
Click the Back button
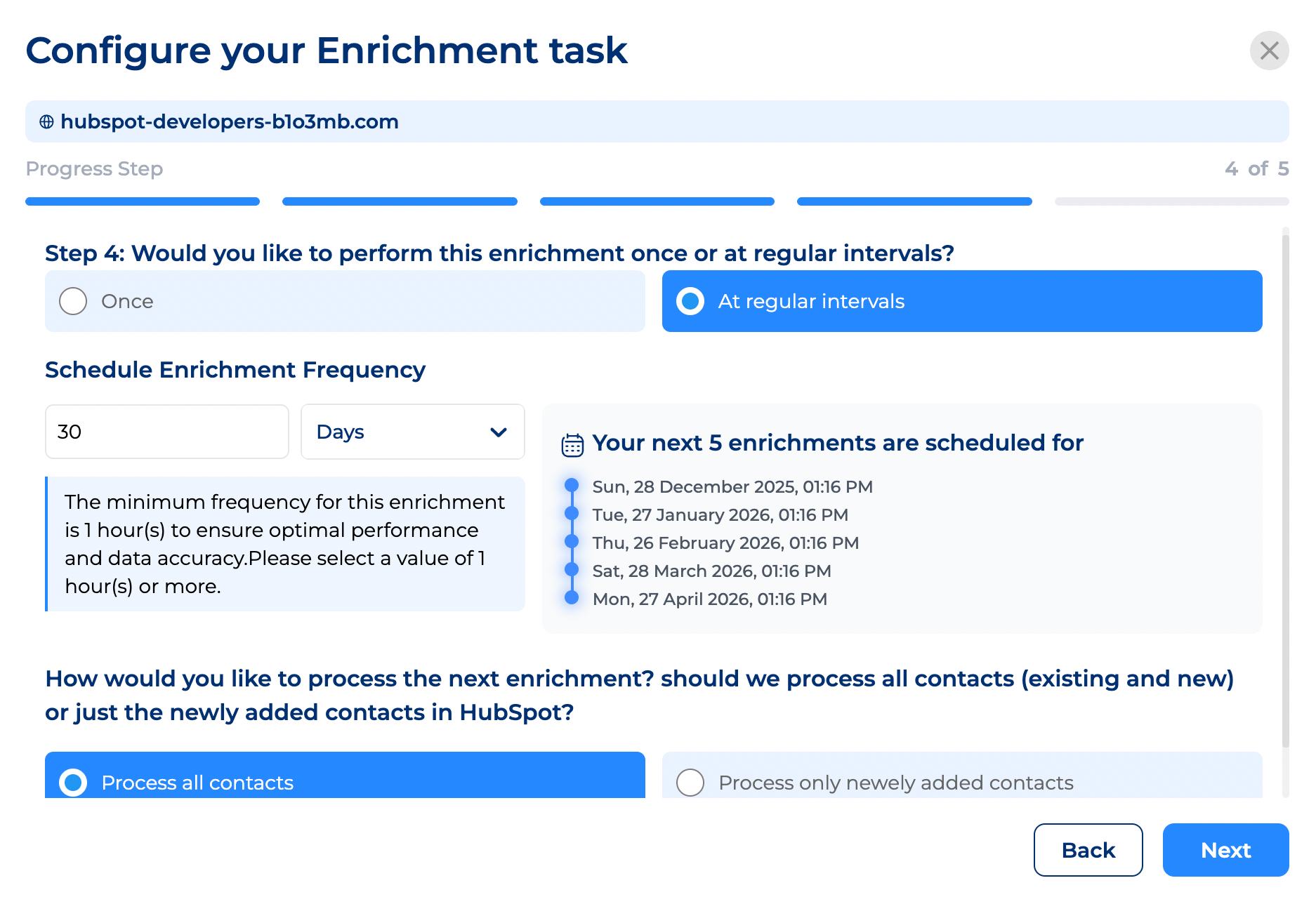1088,850
